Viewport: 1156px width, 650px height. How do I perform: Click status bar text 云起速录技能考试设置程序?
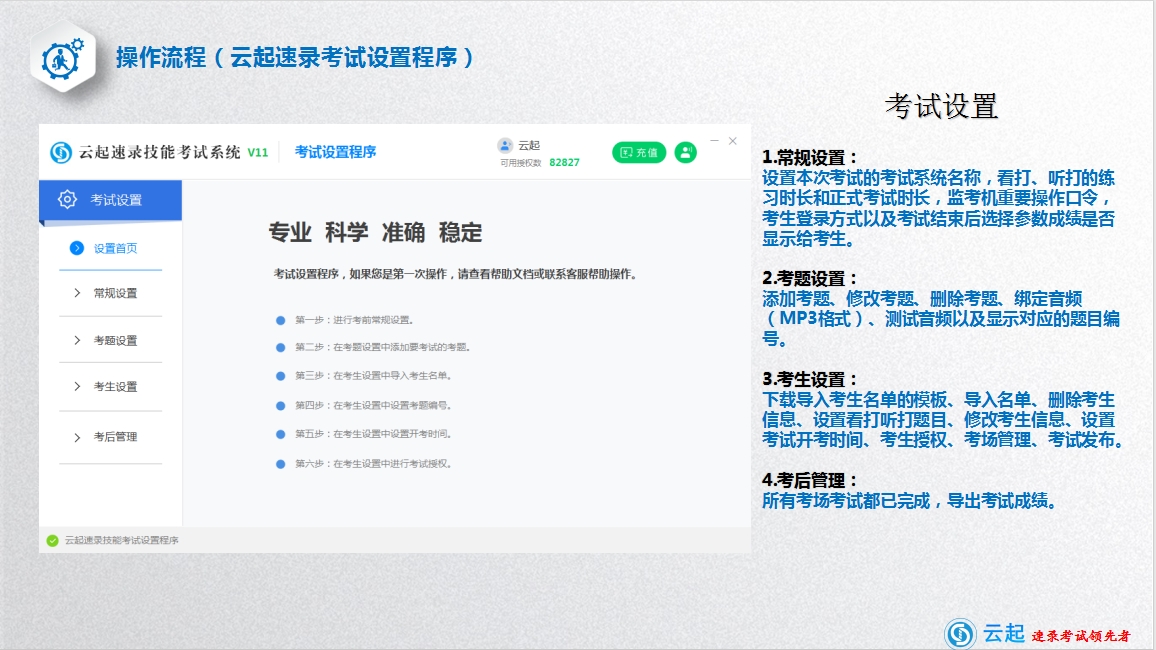tap(122, 540)
